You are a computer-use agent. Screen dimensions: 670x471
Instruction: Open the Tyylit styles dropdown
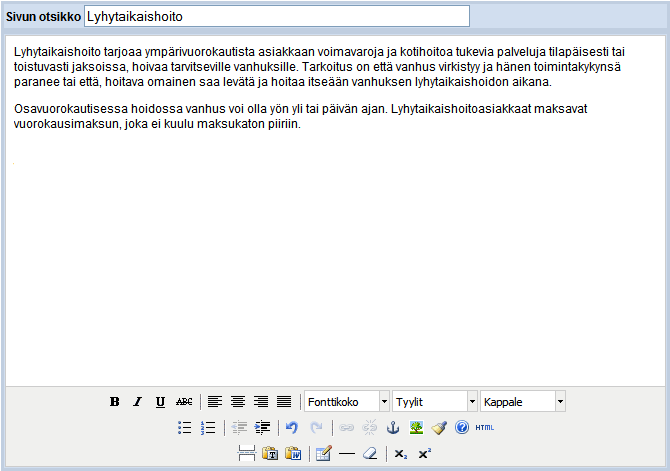tap(435, 402)
